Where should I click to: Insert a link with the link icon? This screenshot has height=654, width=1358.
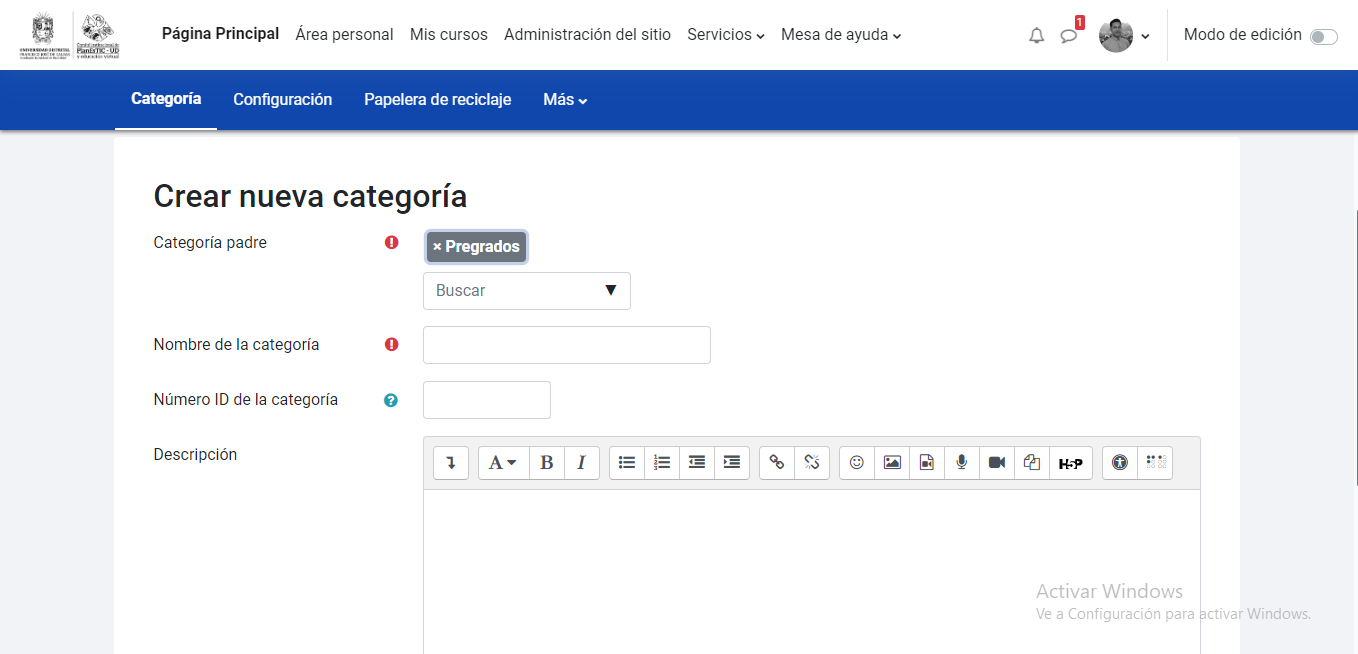(776, 462)
